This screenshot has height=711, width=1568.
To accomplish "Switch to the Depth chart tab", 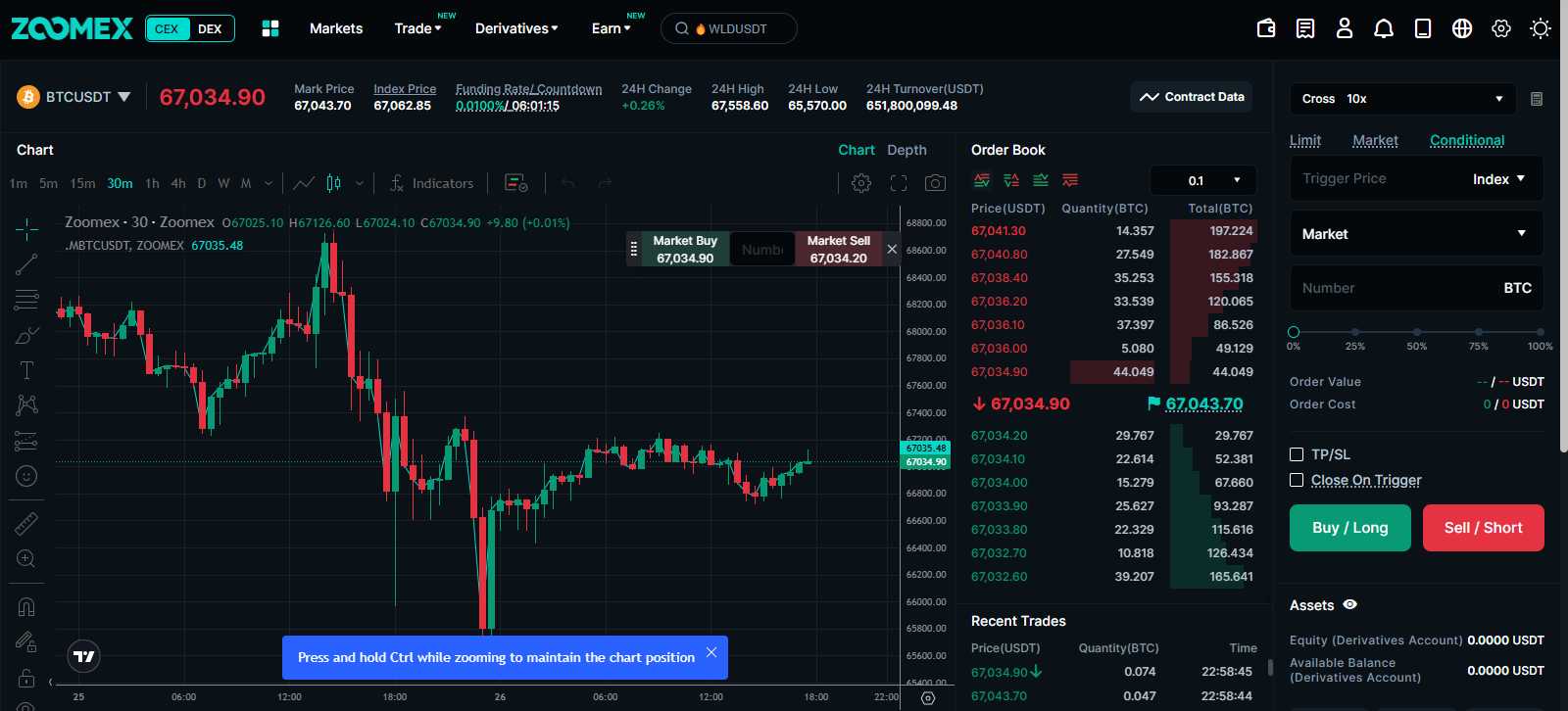I will 906,150.
